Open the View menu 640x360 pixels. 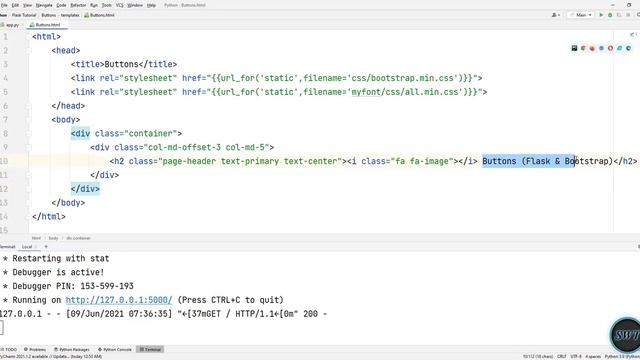pyautogui.click(x=27, y=5)
